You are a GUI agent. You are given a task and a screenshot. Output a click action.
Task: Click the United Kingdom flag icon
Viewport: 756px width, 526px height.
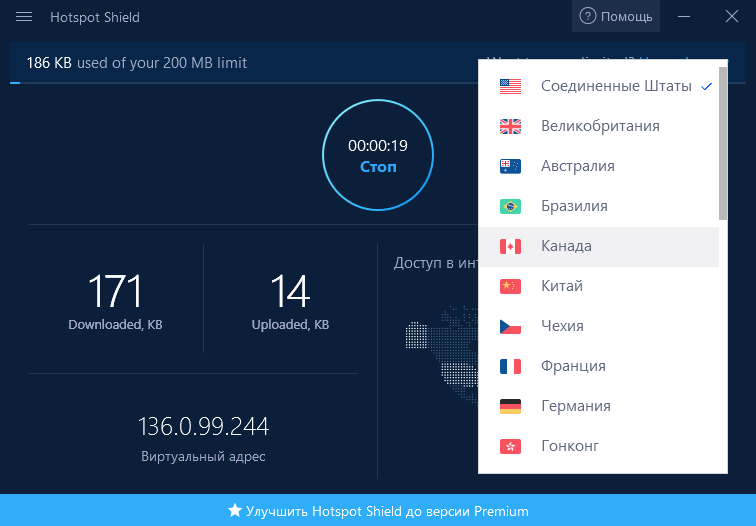[x=510, y=126]
